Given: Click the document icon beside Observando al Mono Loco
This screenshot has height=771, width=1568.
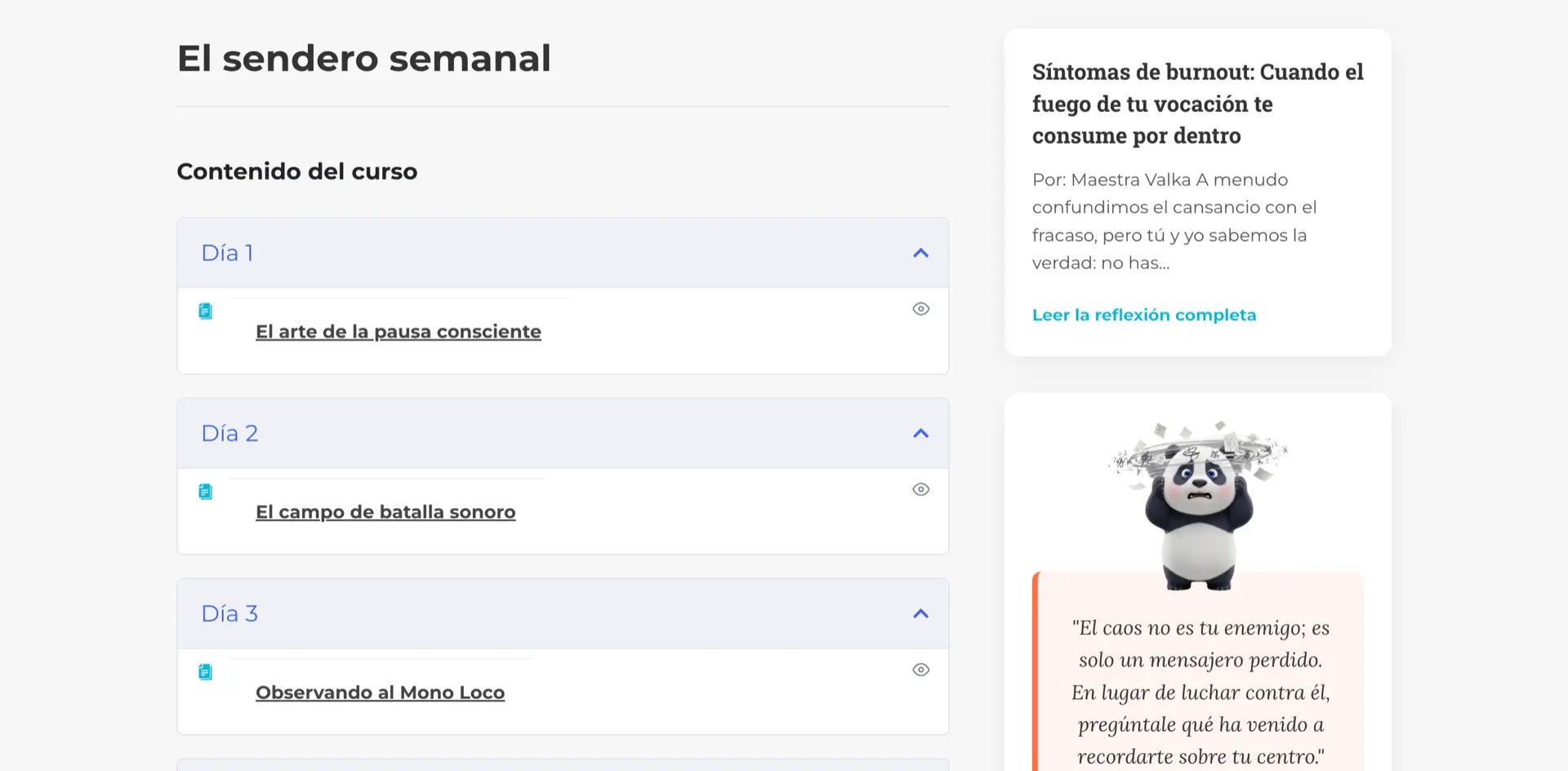Looking at the screenshot, I should pos(206,672).
